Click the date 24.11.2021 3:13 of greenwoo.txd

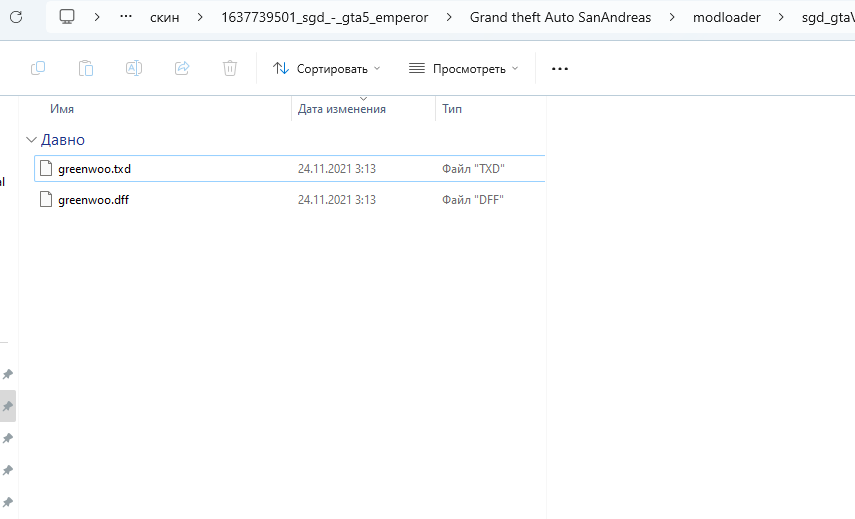tap(336, 169)
